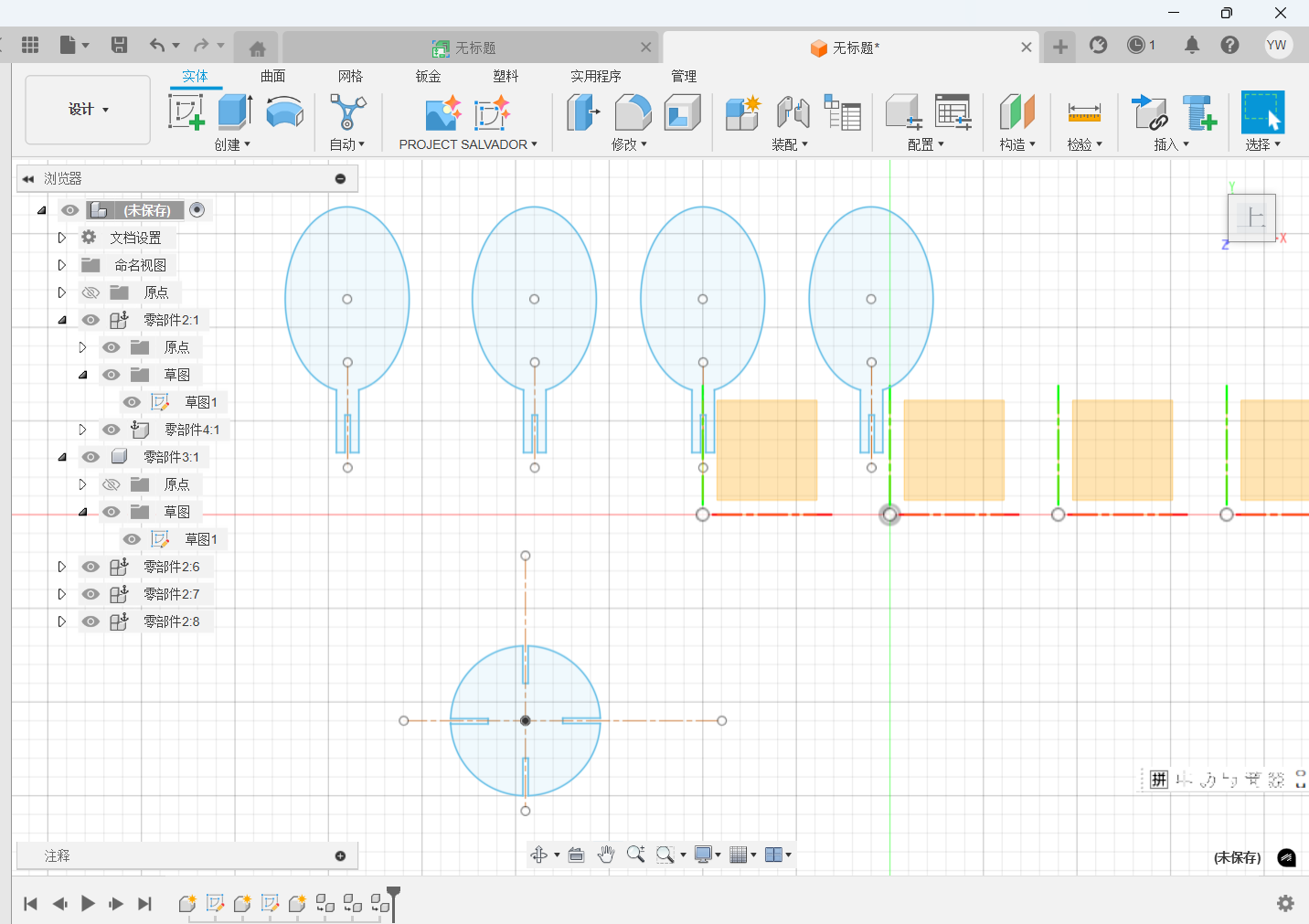Open the 创建 dropdown menu

tap(232, 144)
